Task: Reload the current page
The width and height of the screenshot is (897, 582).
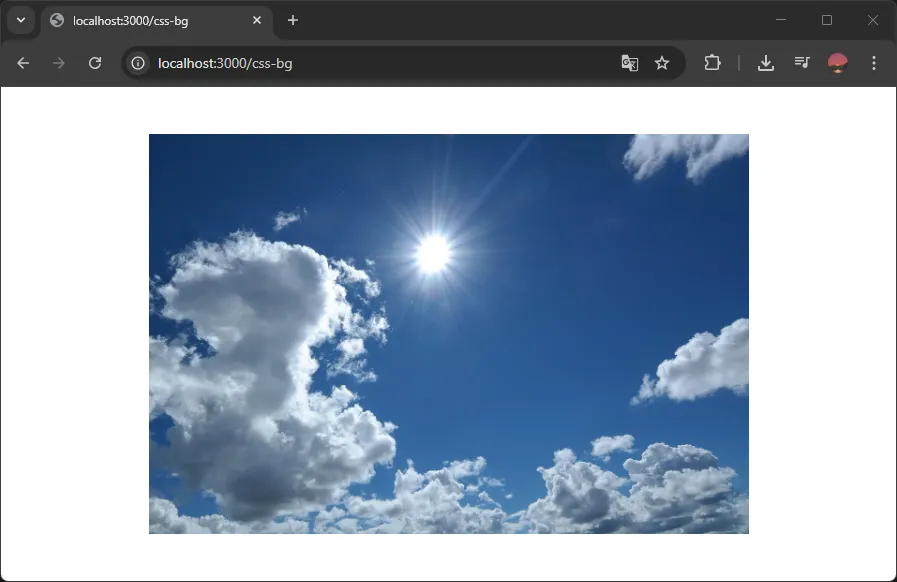Action: 95,63
